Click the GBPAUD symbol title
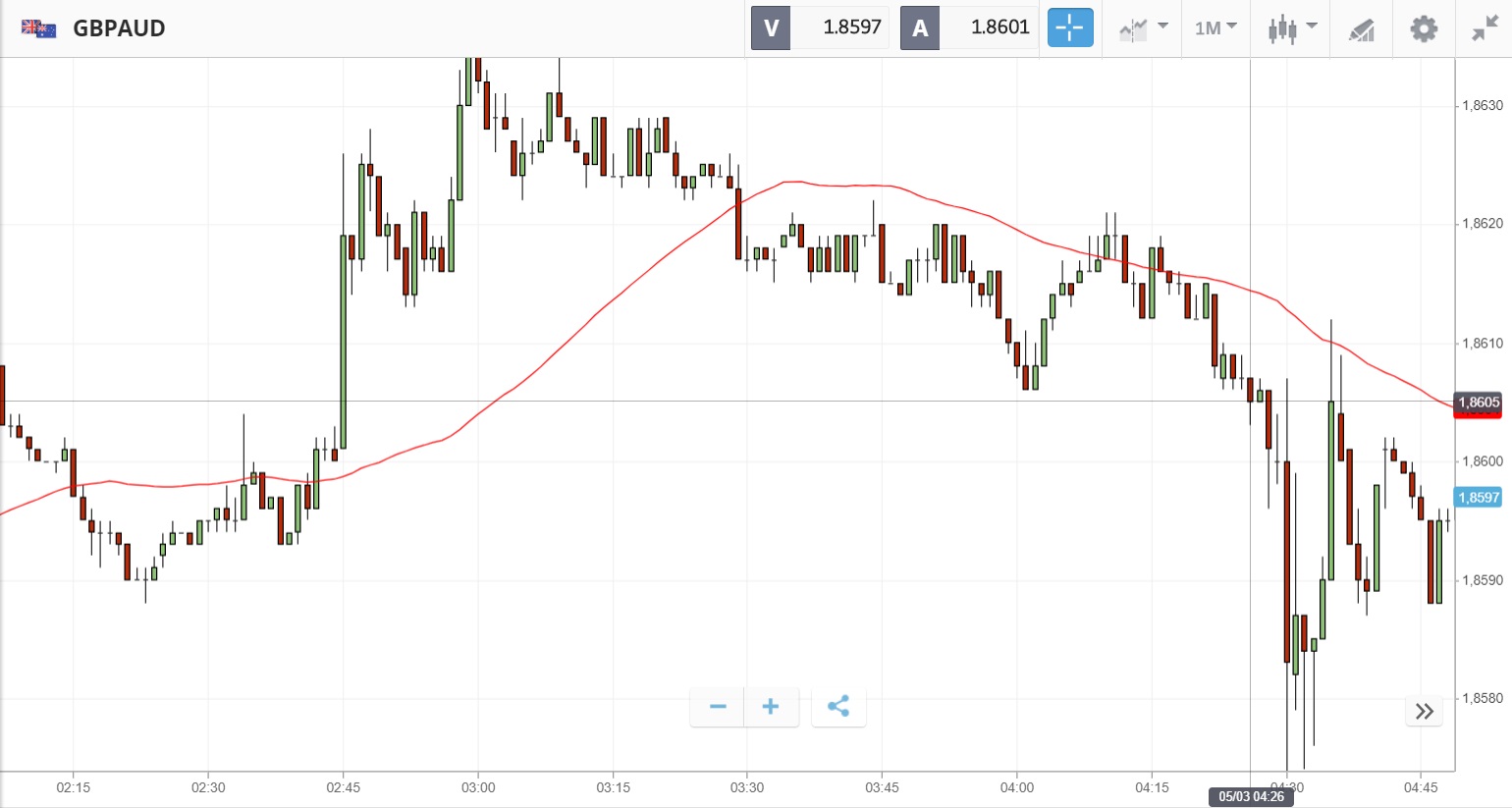 pos(119,28)
